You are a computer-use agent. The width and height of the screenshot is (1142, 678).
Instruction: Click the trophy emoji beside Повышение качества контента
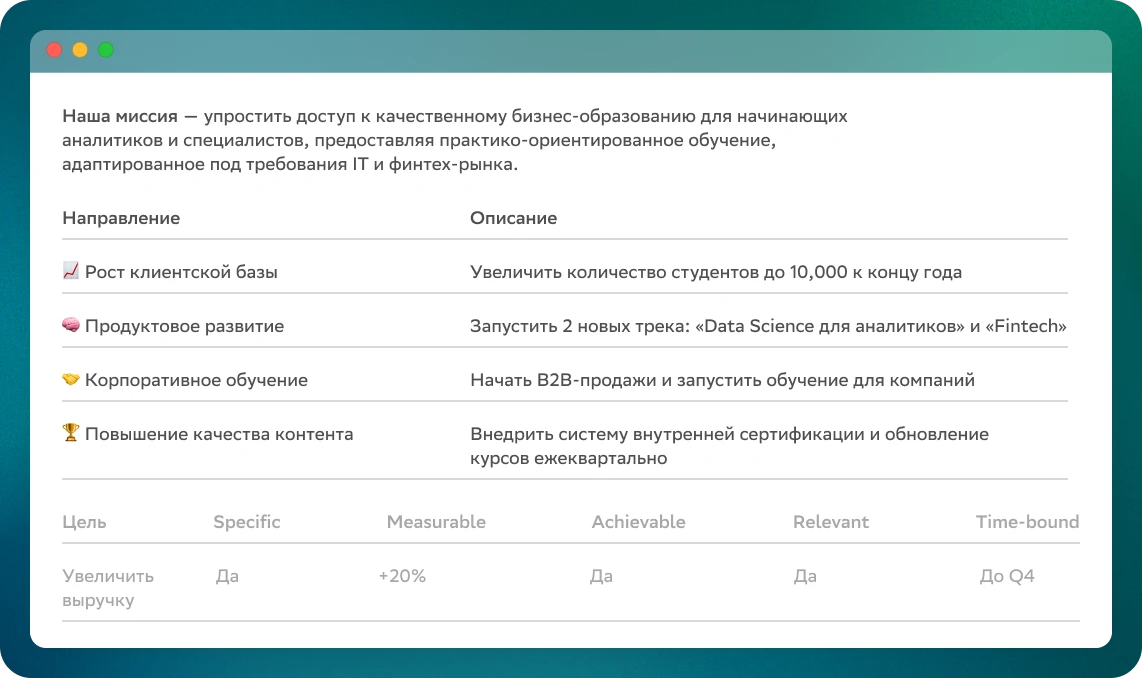click(x=70, y=434)
